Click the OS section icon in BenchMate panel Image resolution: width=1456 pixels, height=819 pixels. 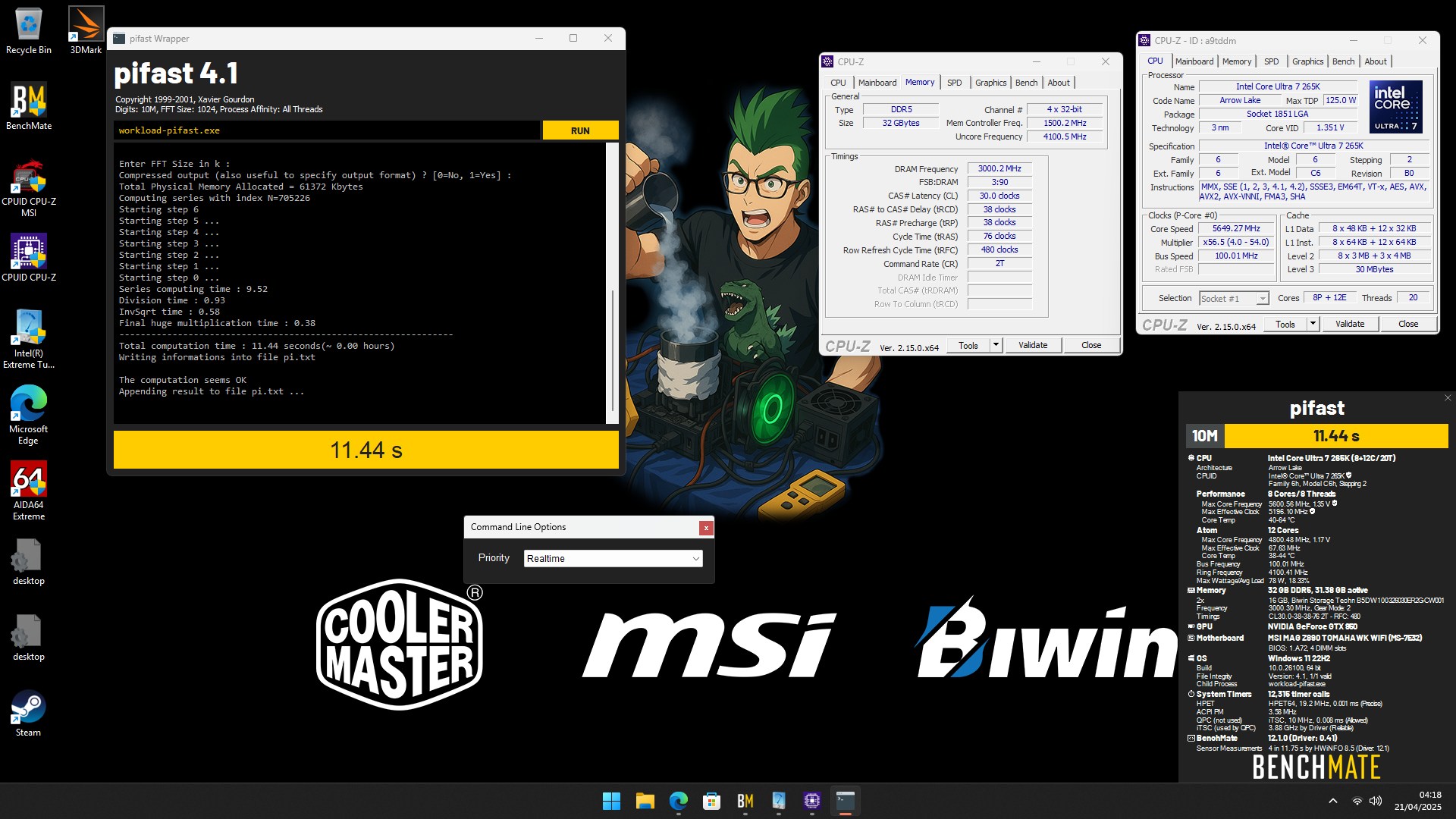(1191, 658)
